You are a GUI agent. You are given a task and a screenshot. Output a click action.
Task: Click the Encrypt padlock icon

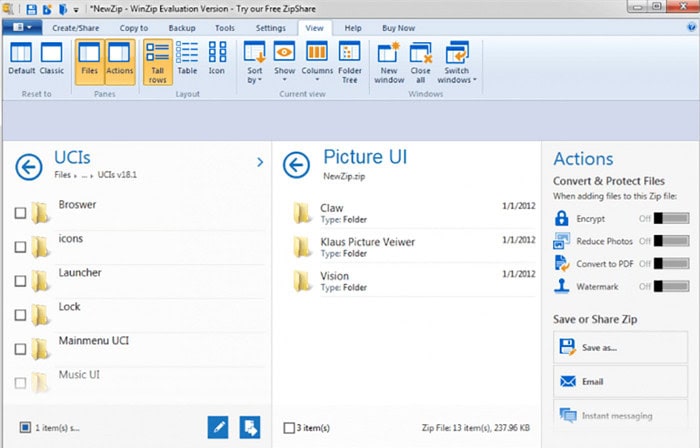[x=562, y=218]
